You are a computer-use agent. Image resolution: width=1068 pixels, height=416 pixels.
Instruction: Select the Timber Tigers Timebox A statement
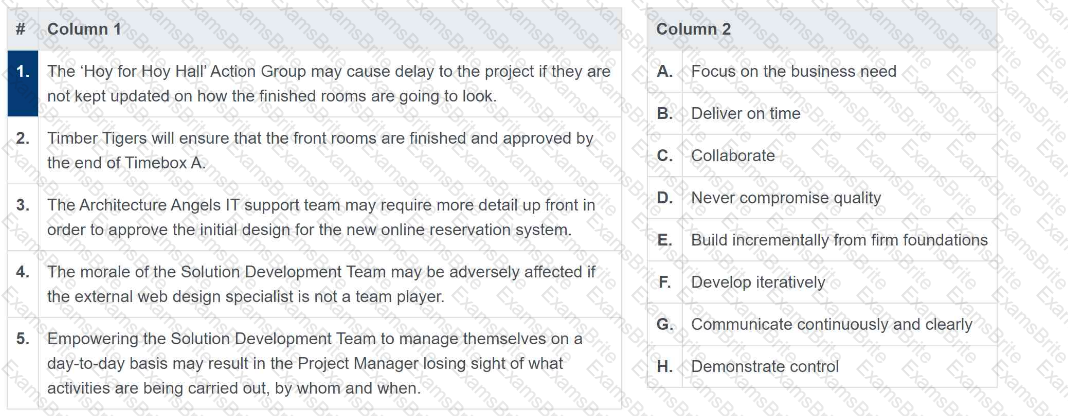320,150
